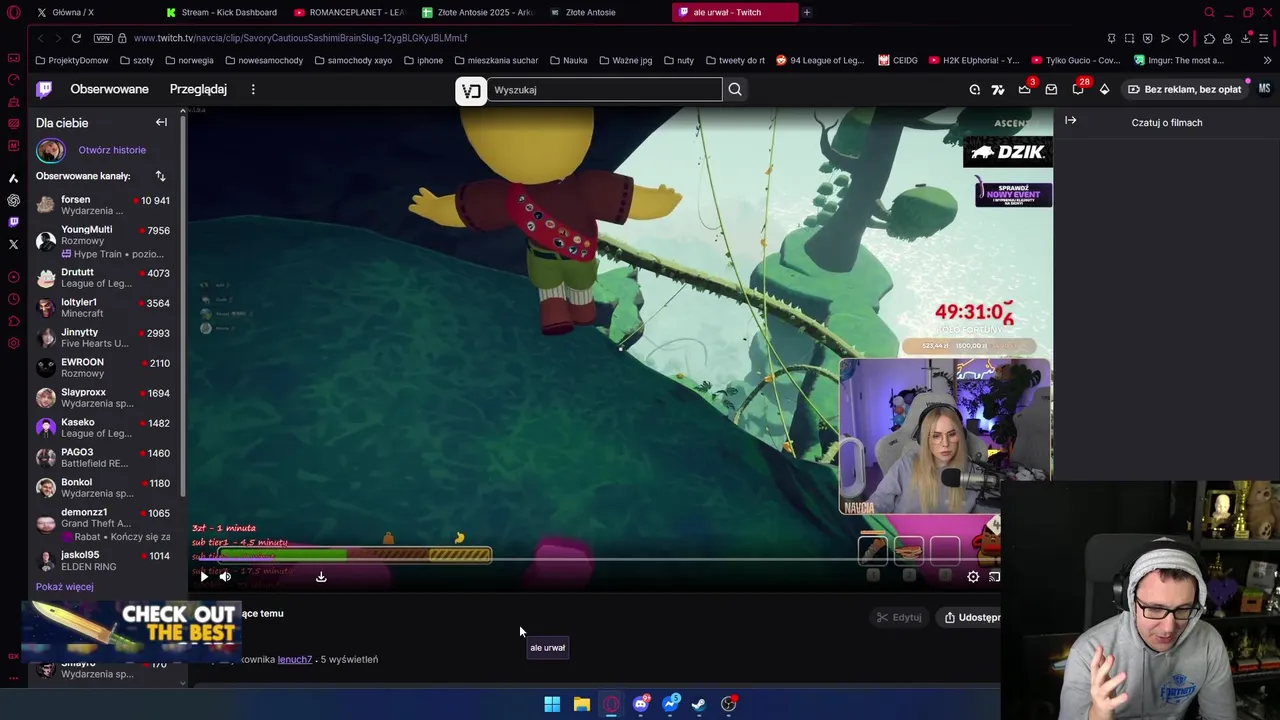
Task: Open the three-dot more menu in Twitch header
Action: (x=253, y=89)
